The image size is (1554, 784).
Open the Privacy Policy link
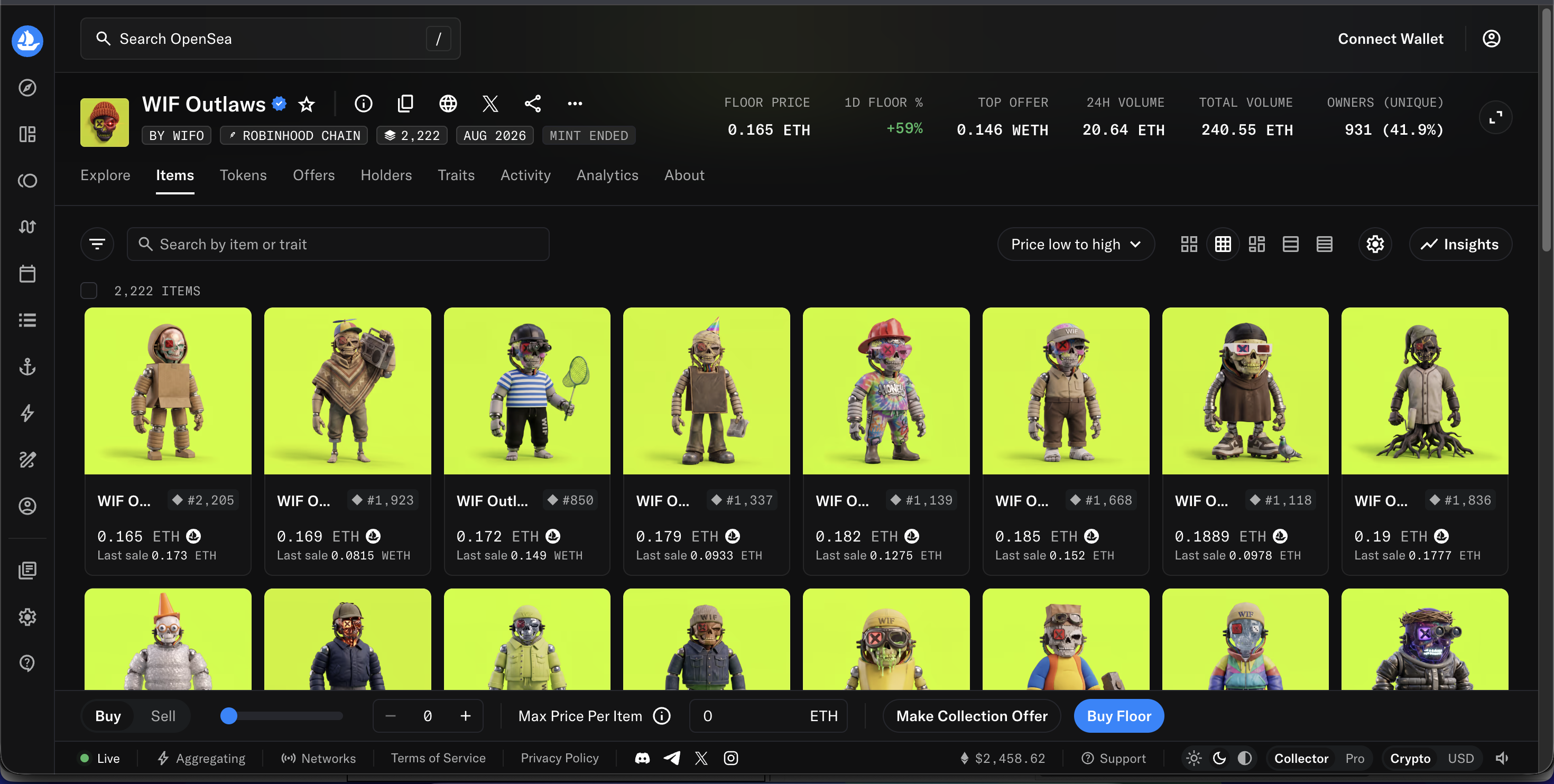click(560, 758)
